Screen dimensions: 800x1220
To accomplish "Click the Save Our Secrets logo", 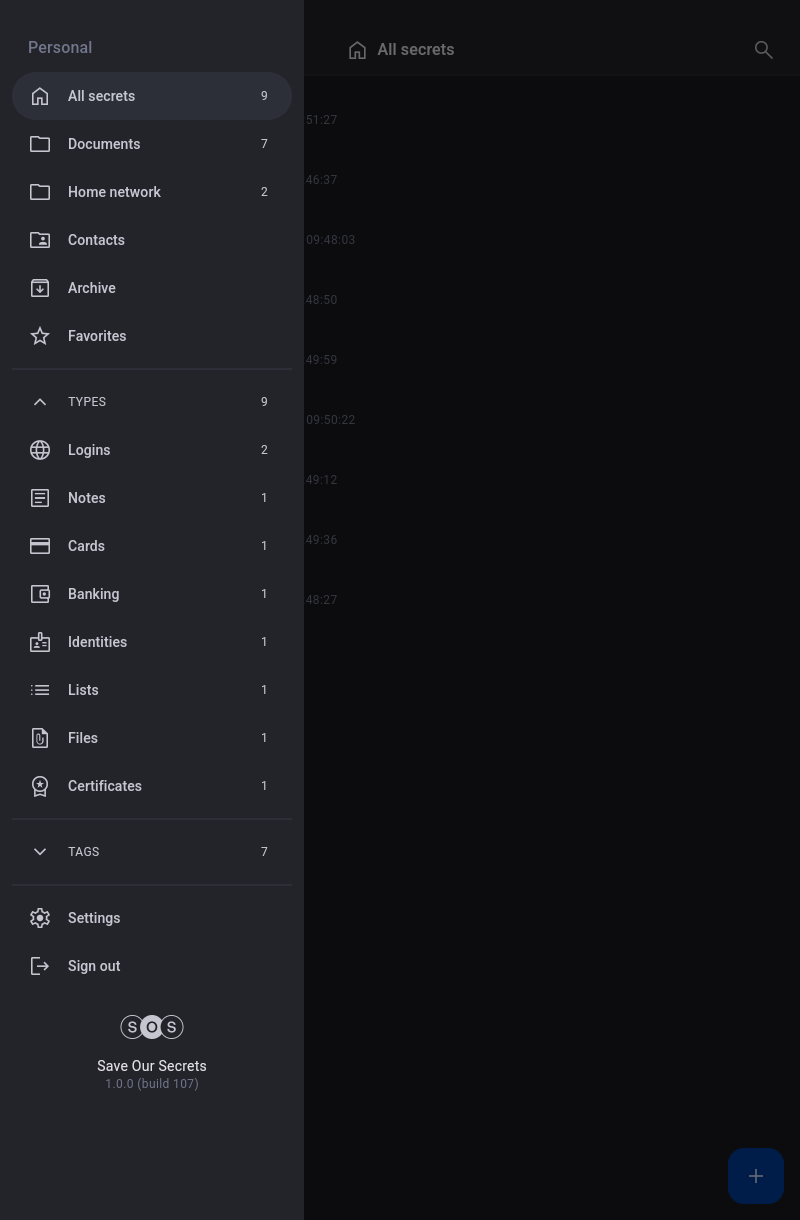I will coord(152,1027).
